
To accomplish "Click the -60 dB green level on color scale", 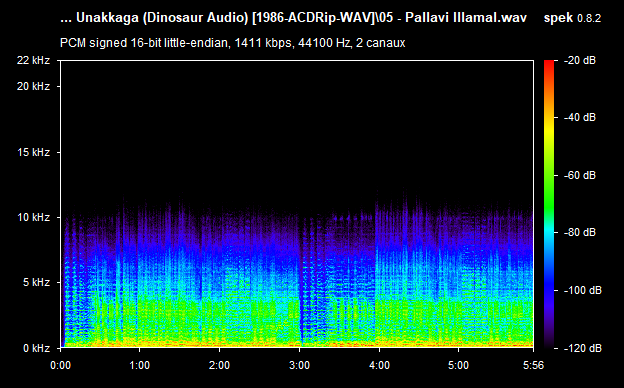I will (549, 175).
